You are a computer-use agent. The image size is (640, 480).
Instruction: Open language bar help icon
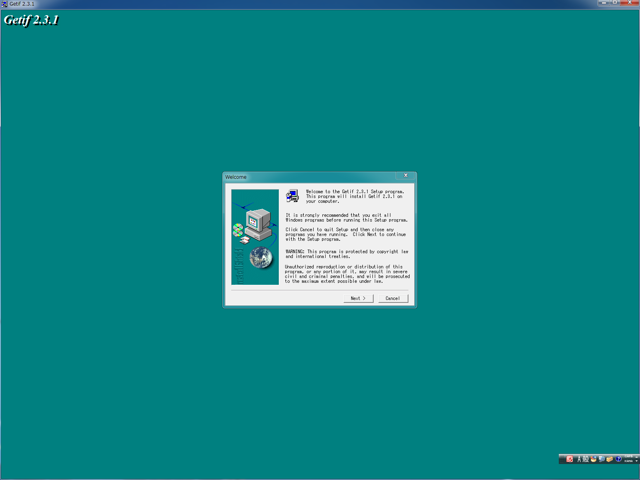coord(618,459)
